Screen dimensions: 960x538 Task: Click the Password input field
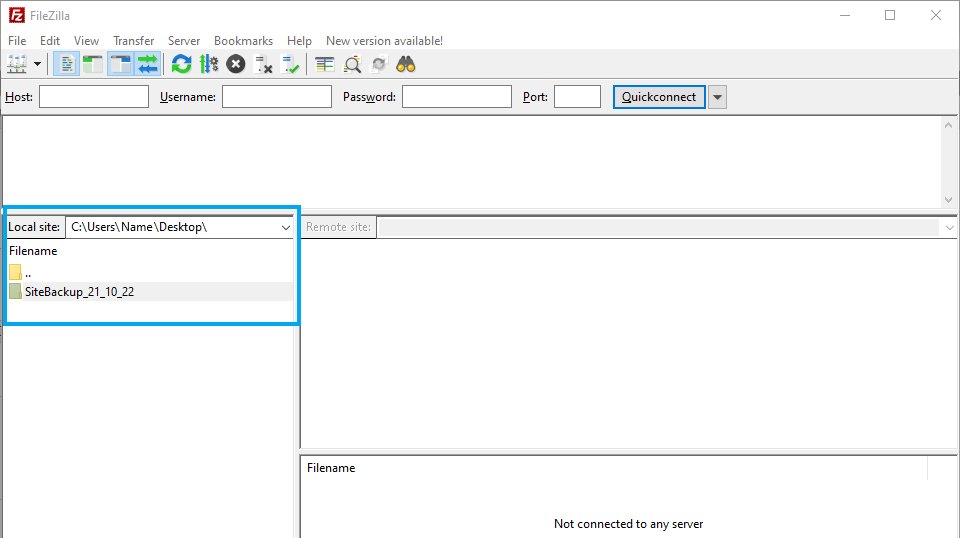point(457,97)
